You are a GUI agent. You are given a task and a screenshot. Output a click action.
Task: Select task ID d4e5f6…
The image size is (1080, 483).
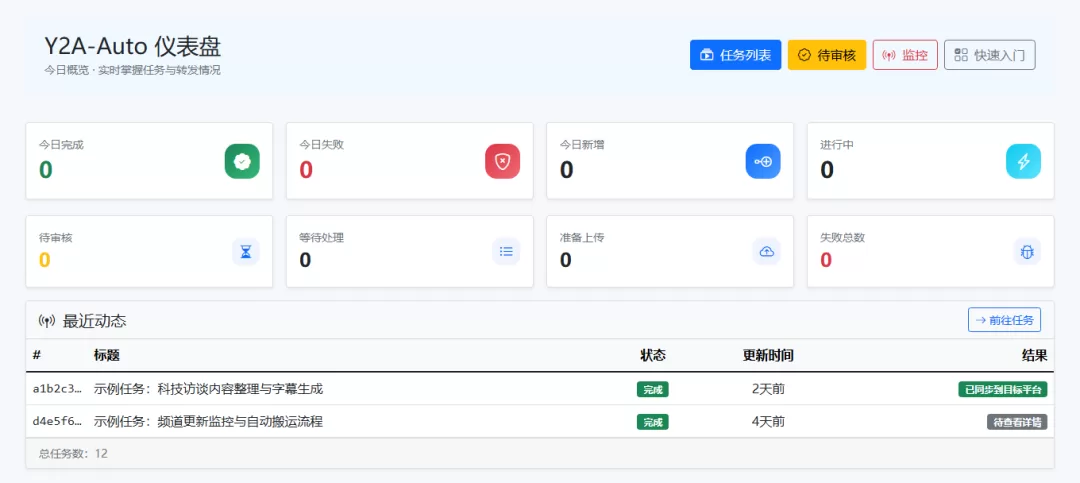point(57,421)
